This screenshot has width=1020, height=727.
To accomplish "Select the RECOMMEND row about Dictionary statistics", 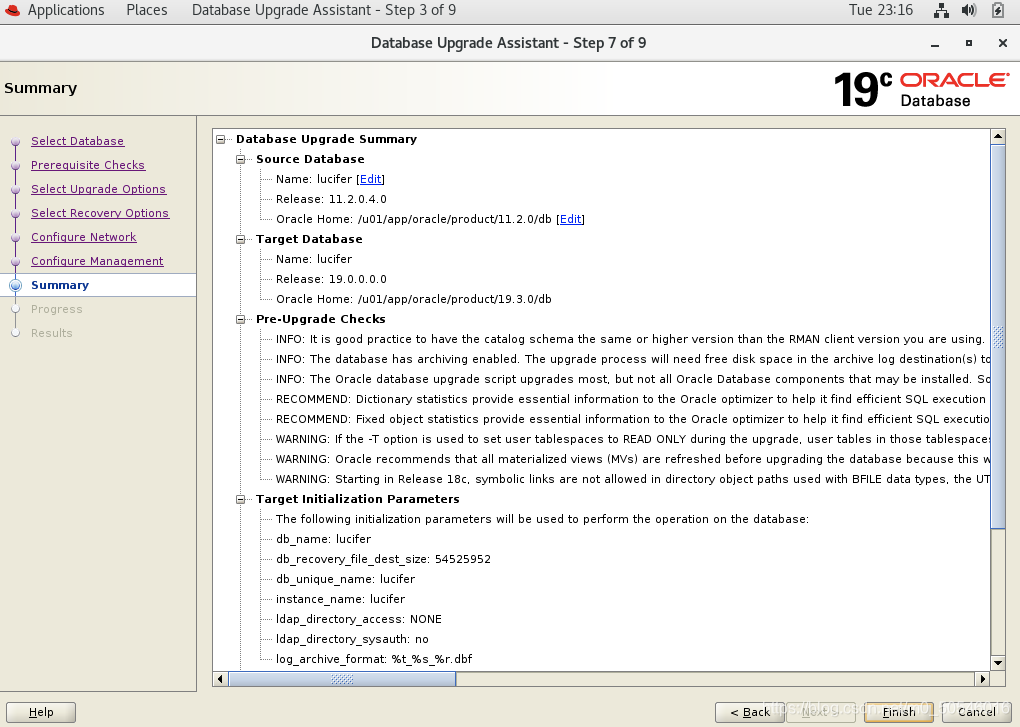I will pos(631,400).
